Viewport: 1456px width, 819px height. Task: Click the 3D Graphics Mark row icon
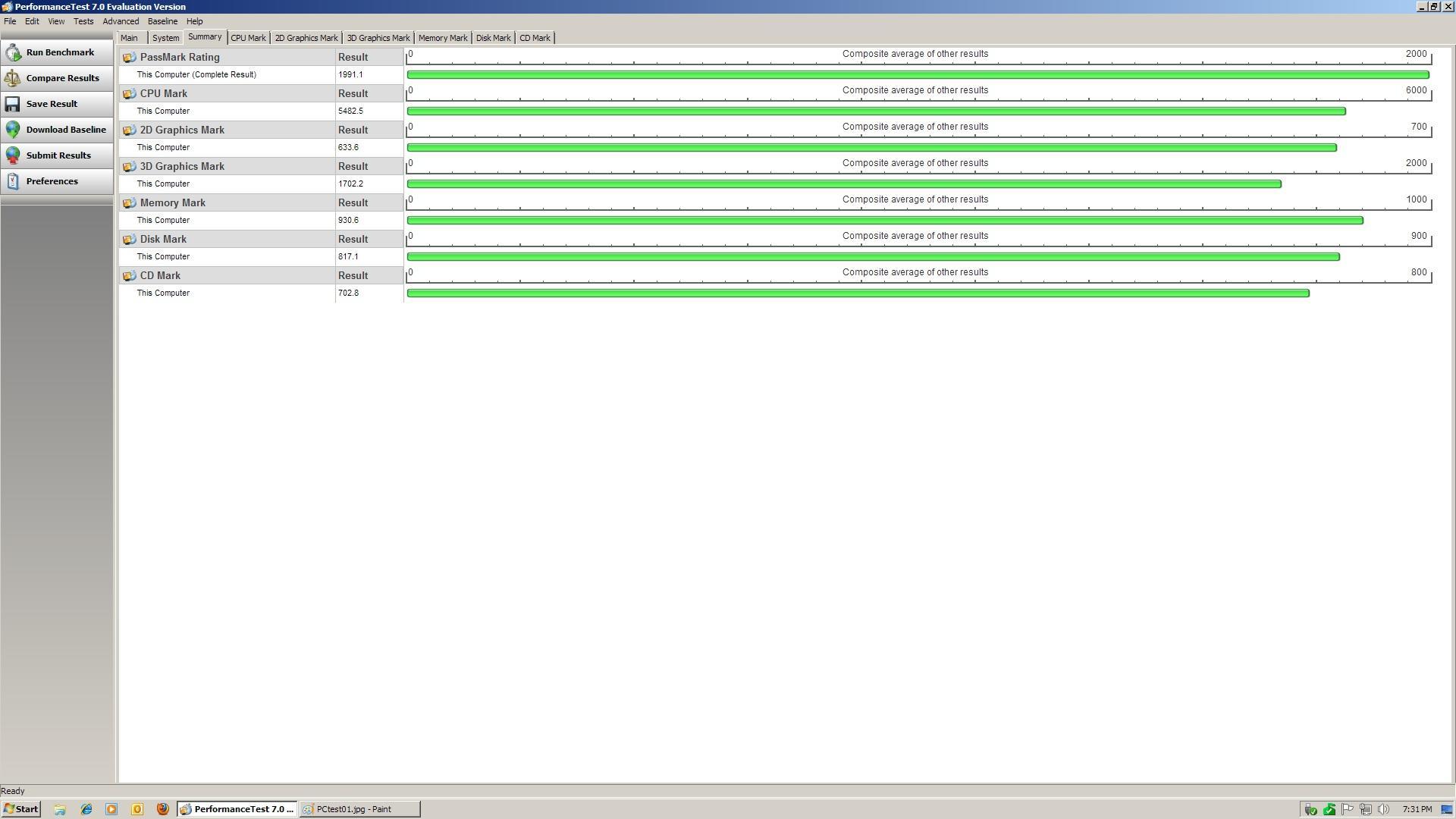[130, 167]
